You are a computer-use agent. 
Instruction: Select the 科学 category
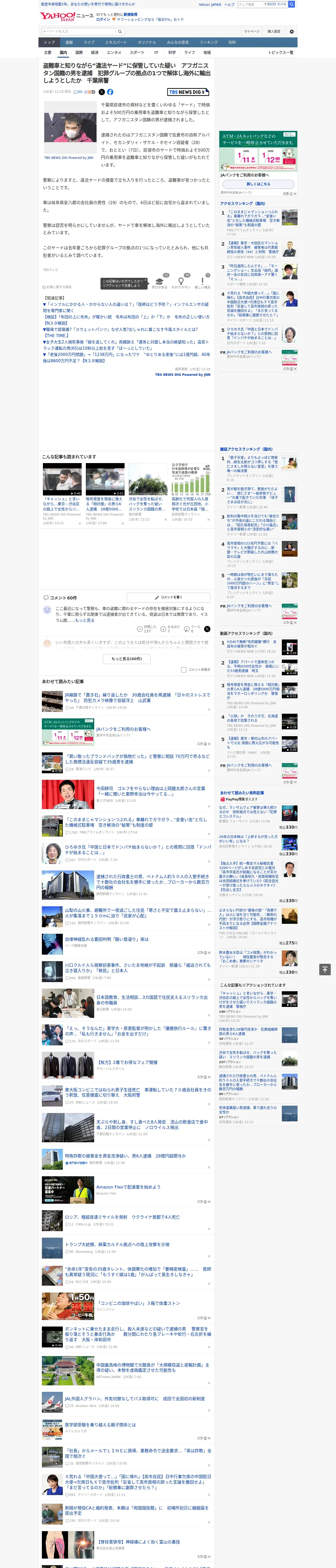[x=172, y=52]
